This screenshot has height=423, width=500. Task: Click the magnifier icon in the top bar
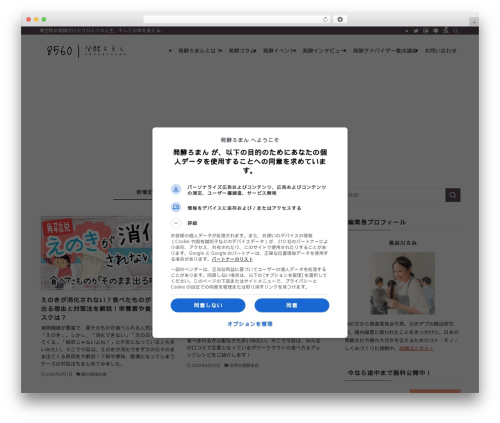click(455, 31)
